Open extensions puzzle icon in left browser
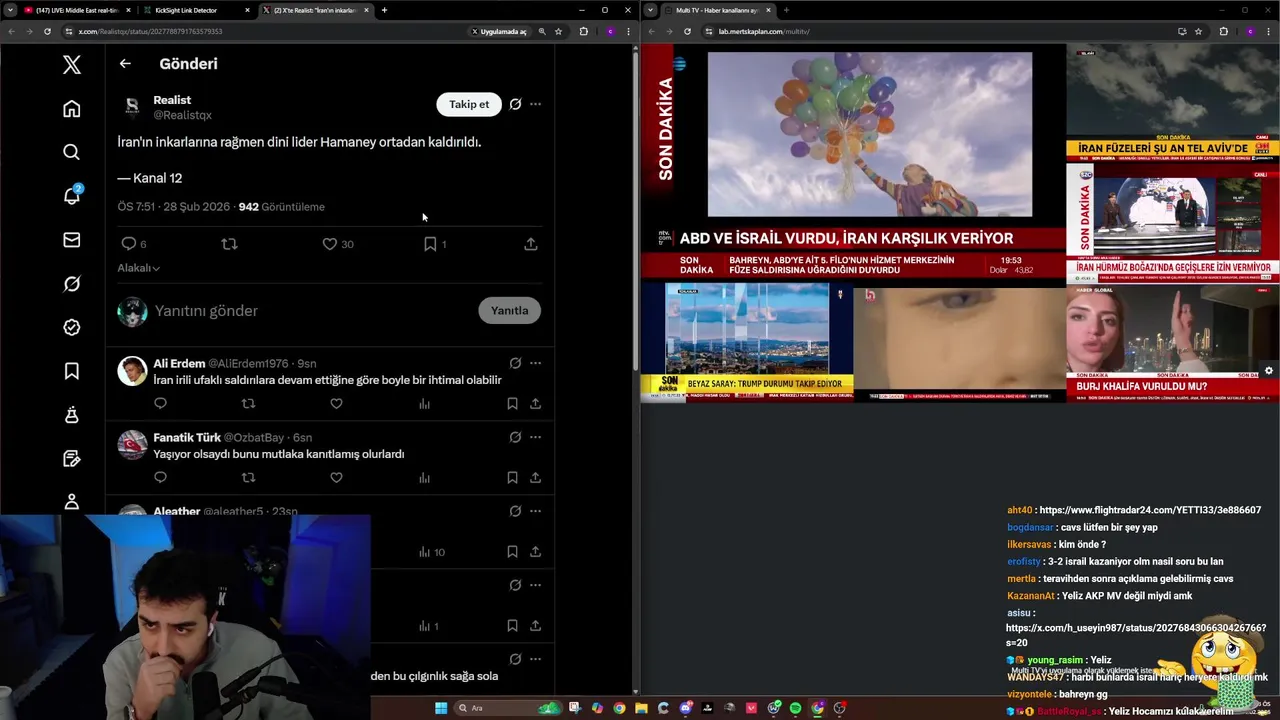1280x720 pixels. [584, 31]
